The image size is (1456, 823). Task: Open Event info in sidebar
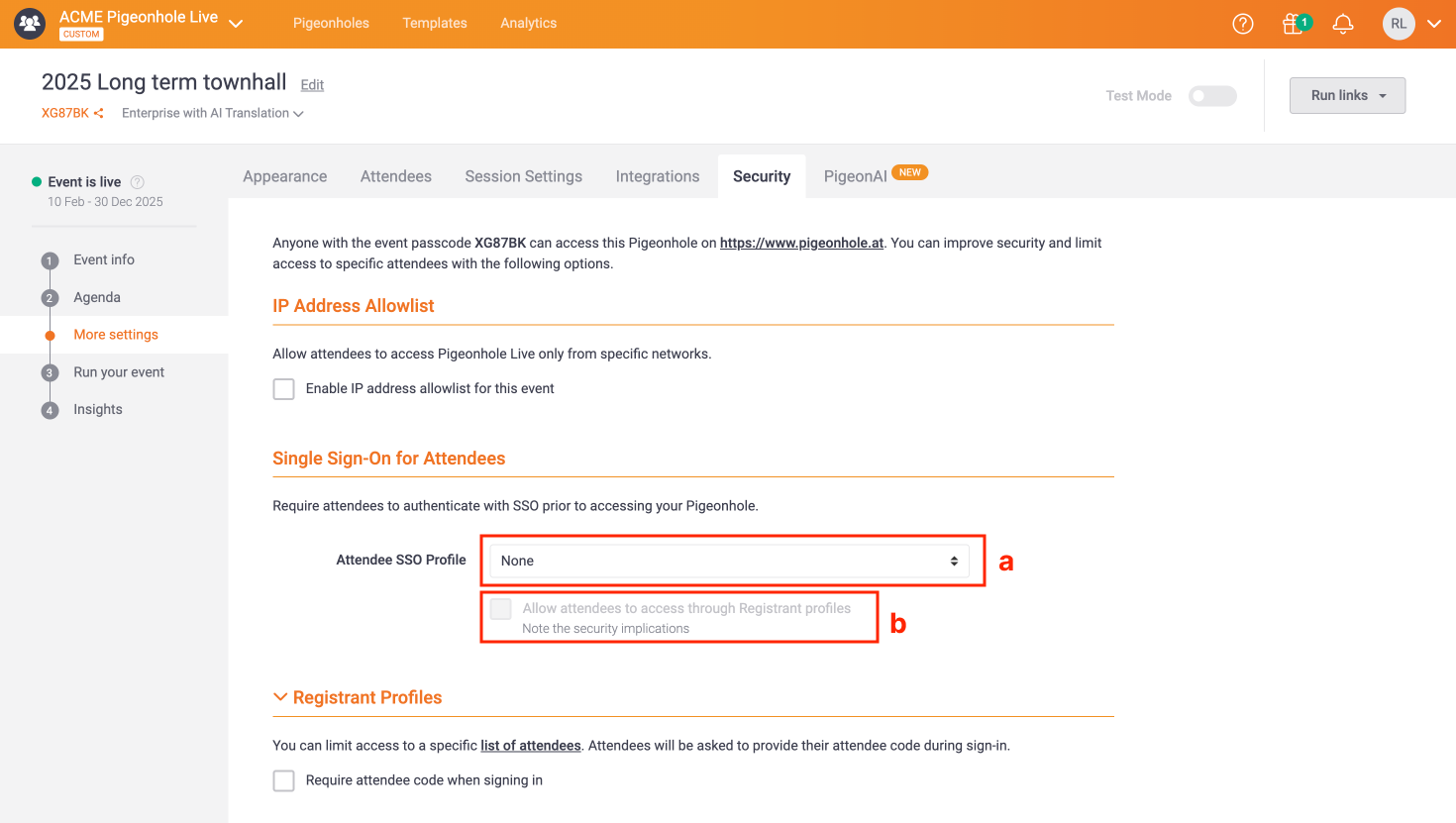[104, 259]
